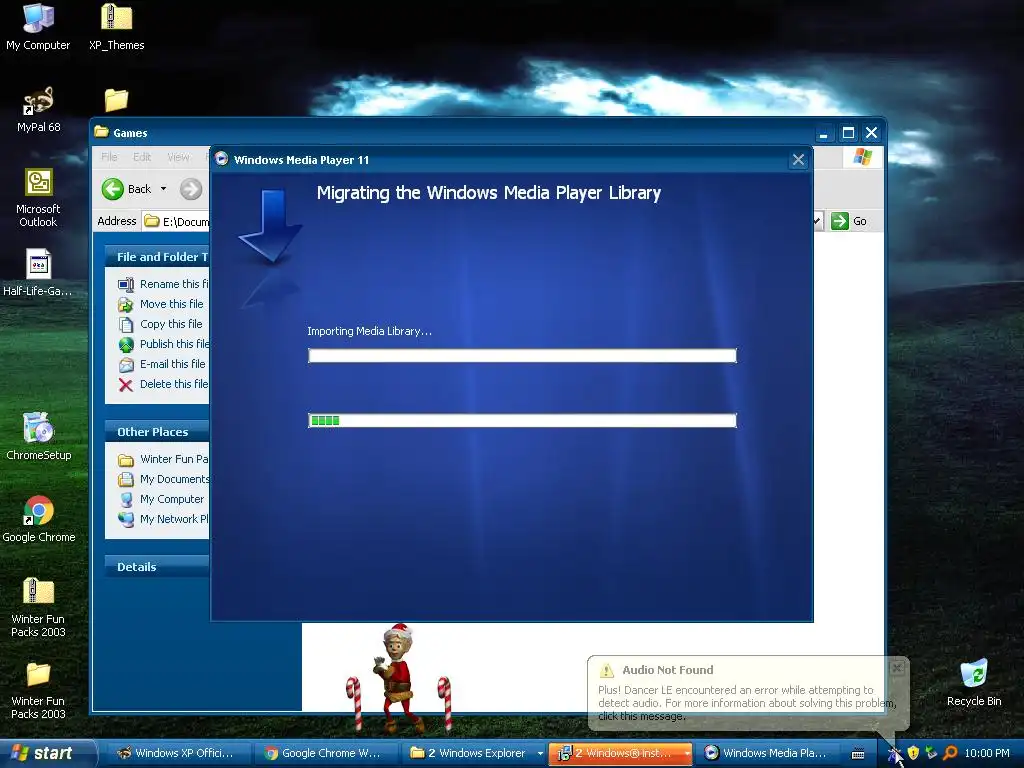
Task: Click the Games window title bar folder icon
Action: (x=101, y=132)
